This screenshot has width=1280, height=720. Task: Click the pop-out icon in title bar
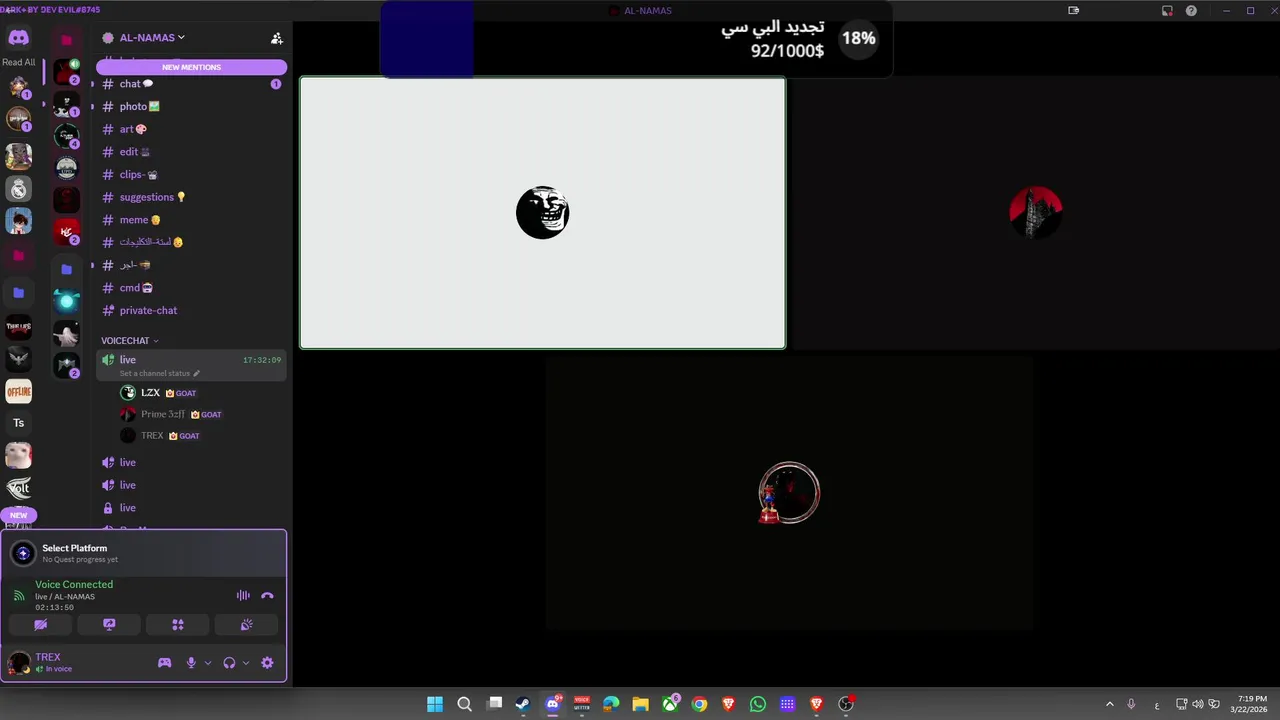1074,11
